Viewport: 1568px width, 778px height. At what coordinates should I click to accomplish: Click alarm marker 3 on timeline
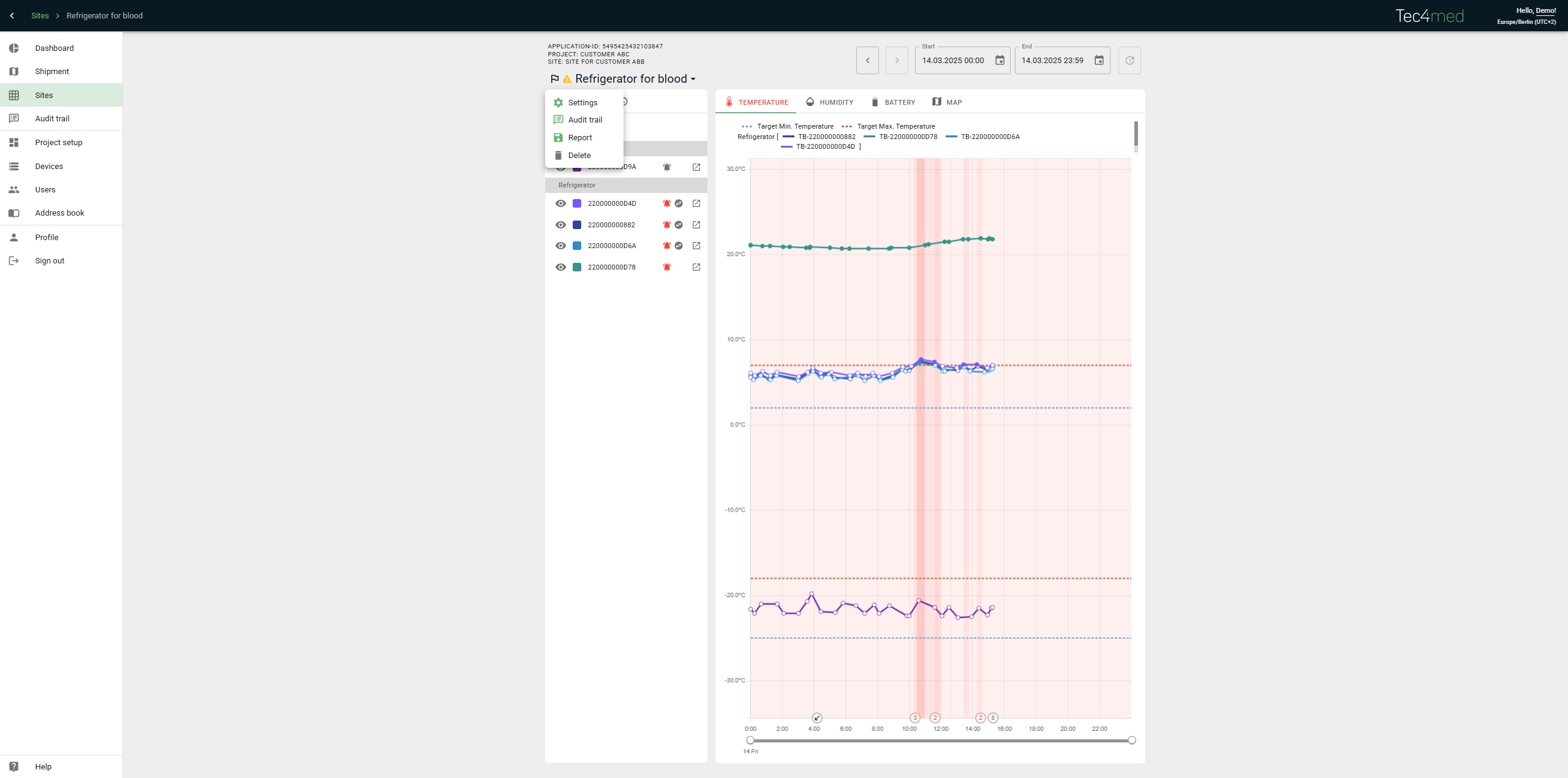tap(914, 718)
